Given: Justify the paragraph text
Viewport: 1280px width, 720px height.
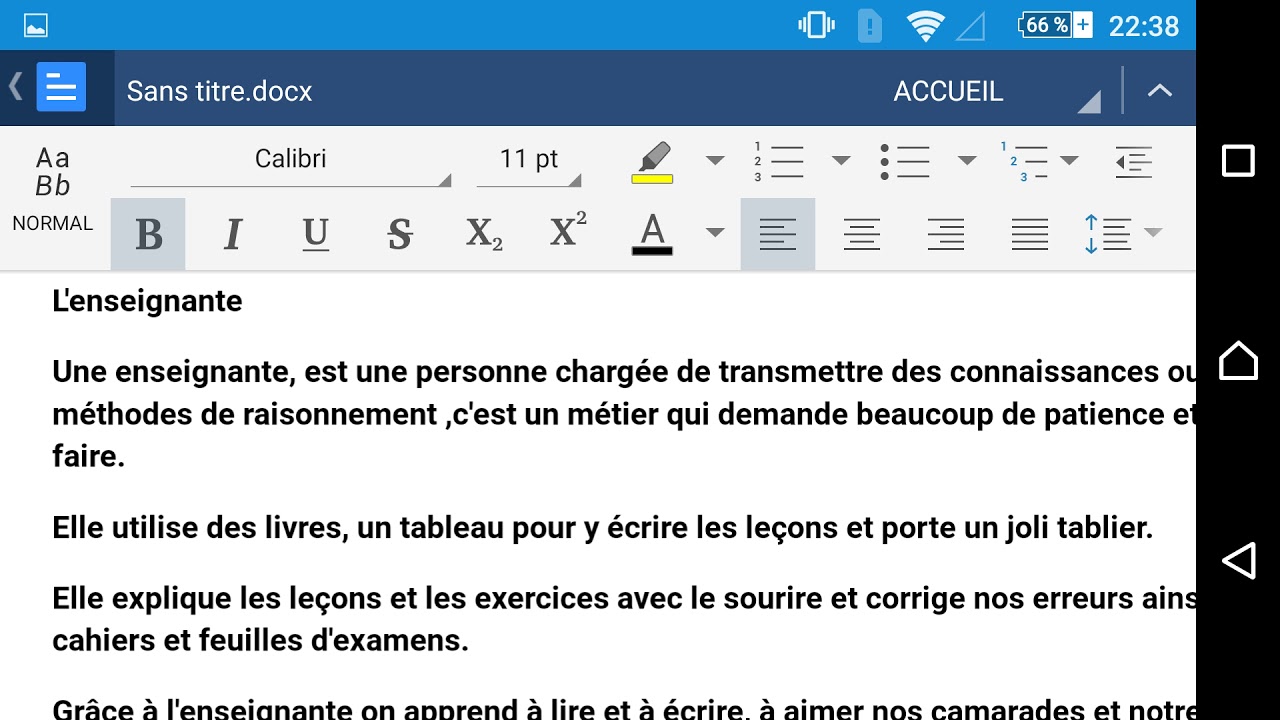Looking at the screenshot, I should [x=1030, y=234].
